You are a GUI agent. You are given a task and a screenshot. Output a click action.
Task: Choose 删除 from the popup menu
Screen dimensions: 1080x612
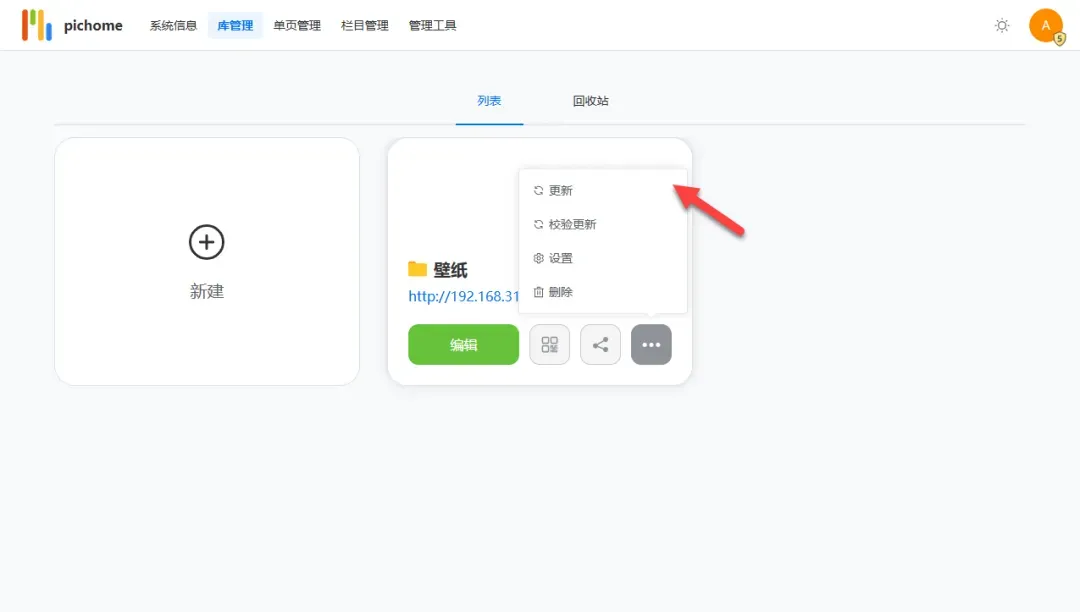[603, 292]
